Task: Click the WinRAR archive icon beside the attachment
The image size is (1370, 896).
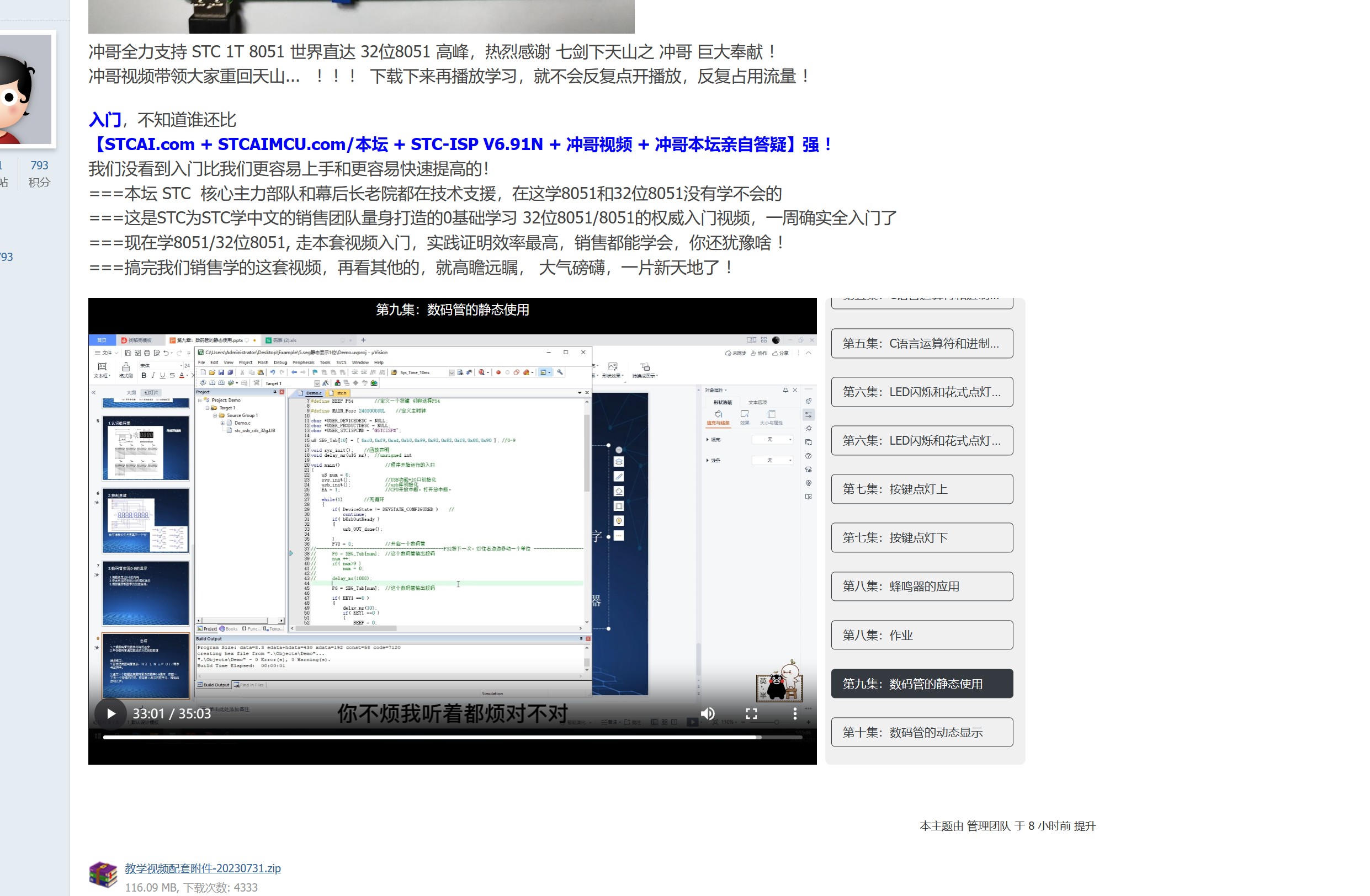Action: click(x=103, y=874)
